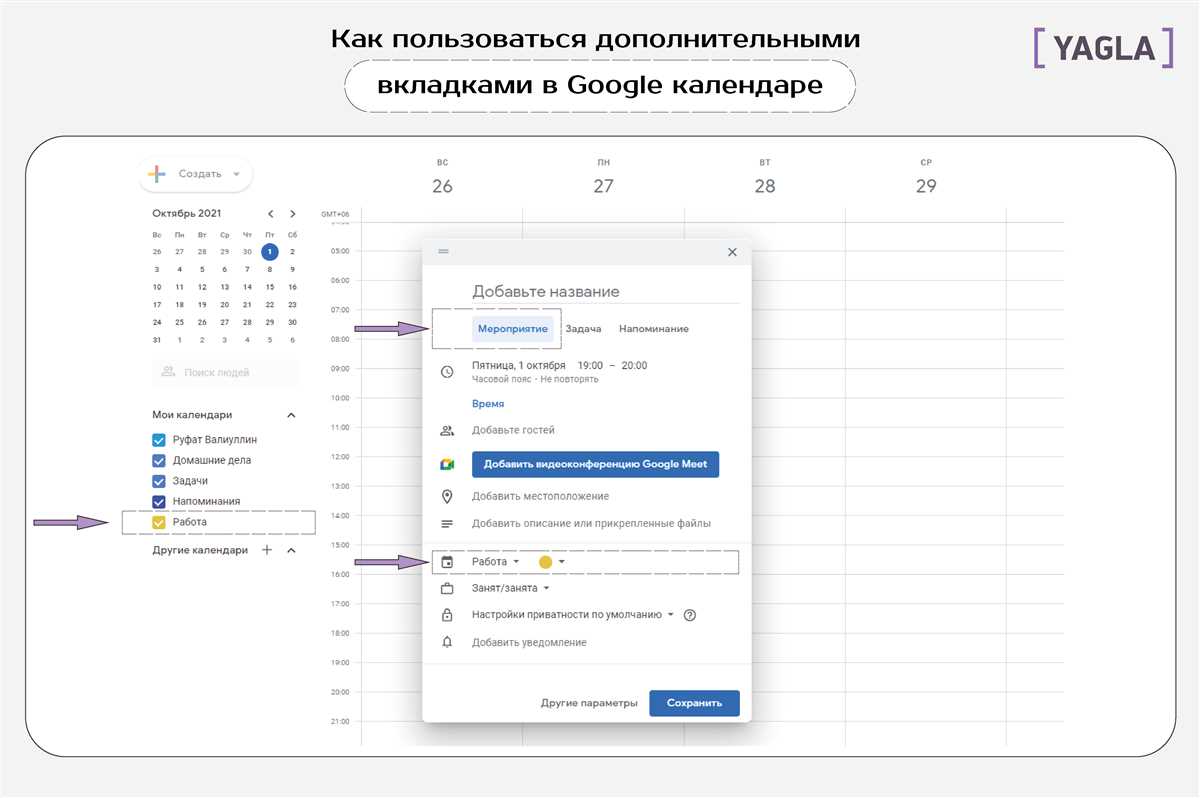Click people icon in Поиск людей field
The width and height of the screenshot is (1200, 798).
pos(169,372)
